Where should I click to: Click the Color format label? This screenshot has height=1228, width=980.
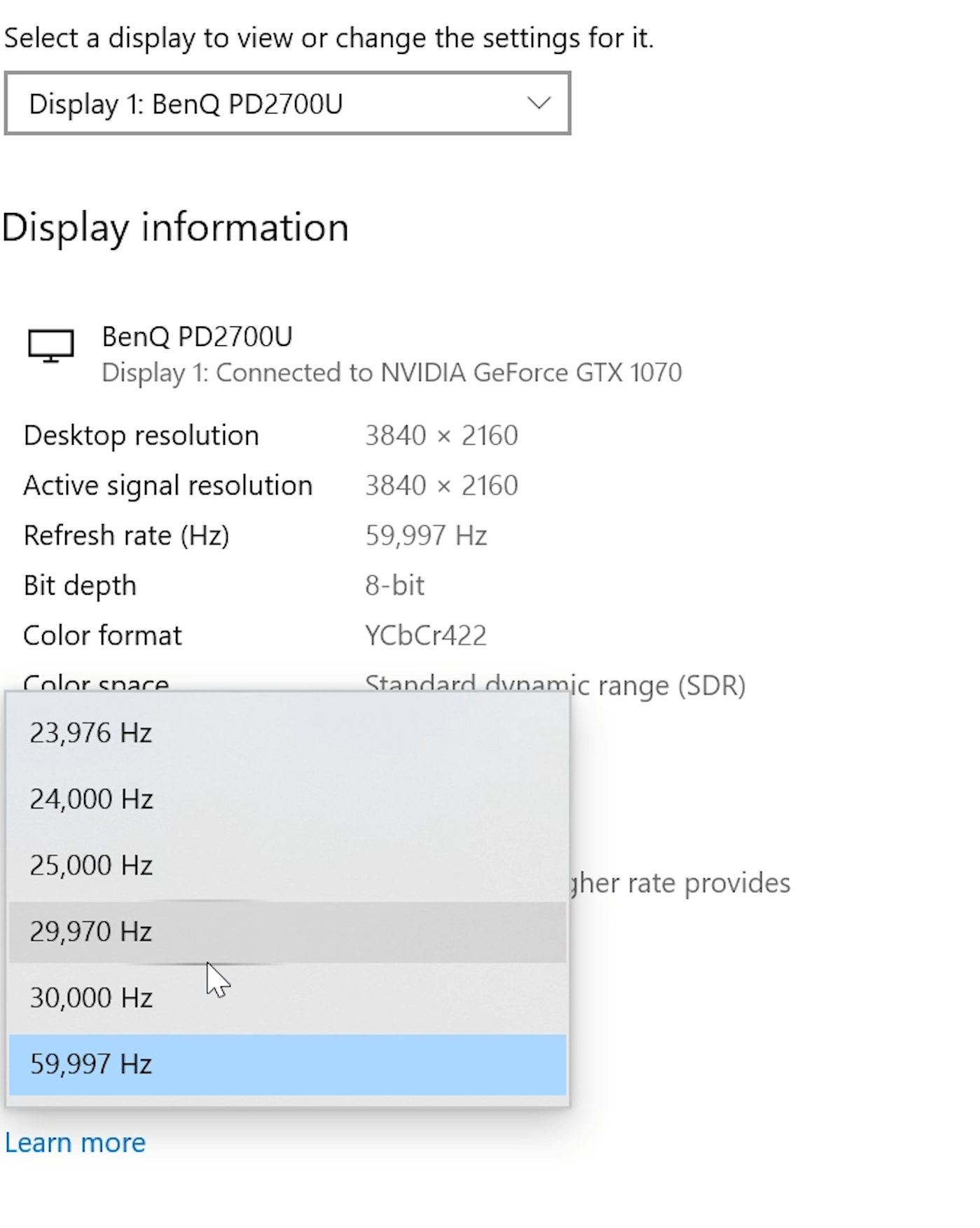[x=102, y=636]
